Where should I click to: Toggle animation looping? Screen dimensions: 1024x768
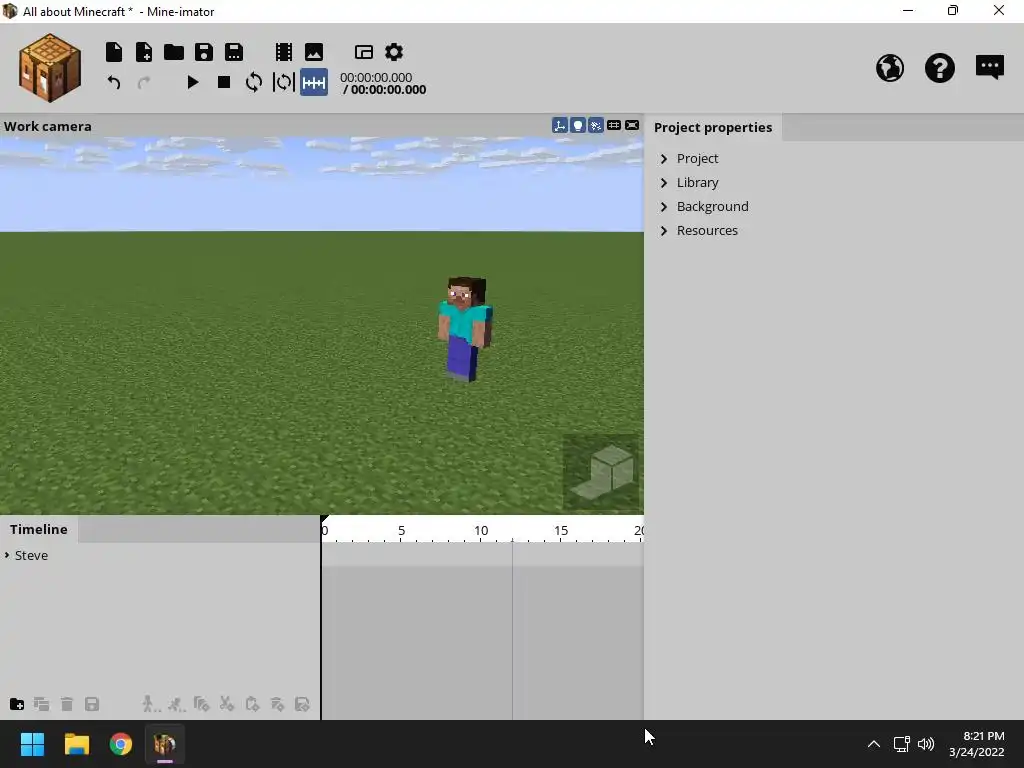[x=253, y=82]
